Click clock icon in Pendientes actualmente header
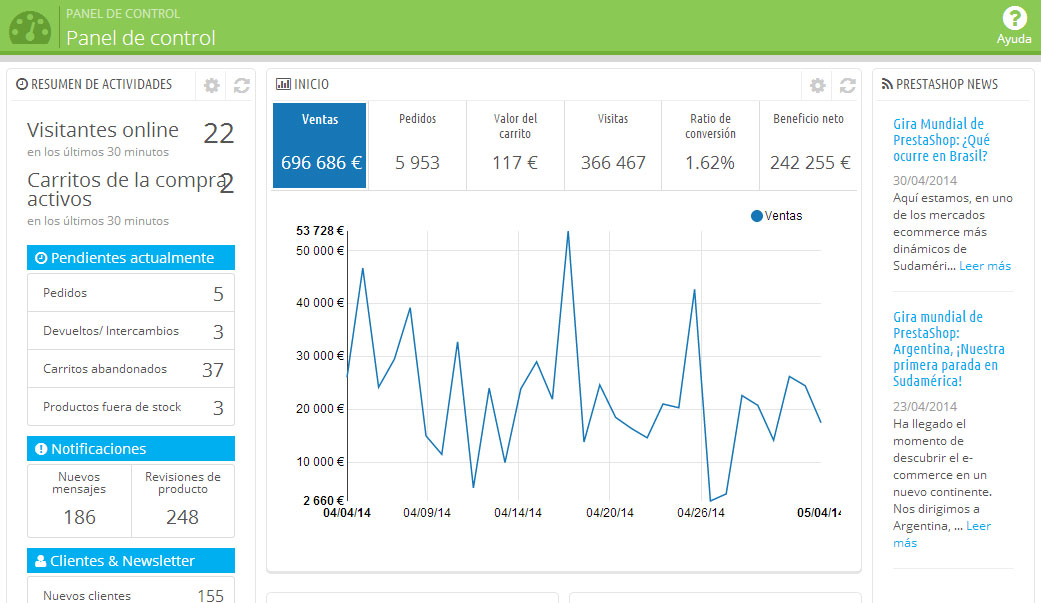This screenshot has height=603, width=1041. tap(41, 258)
